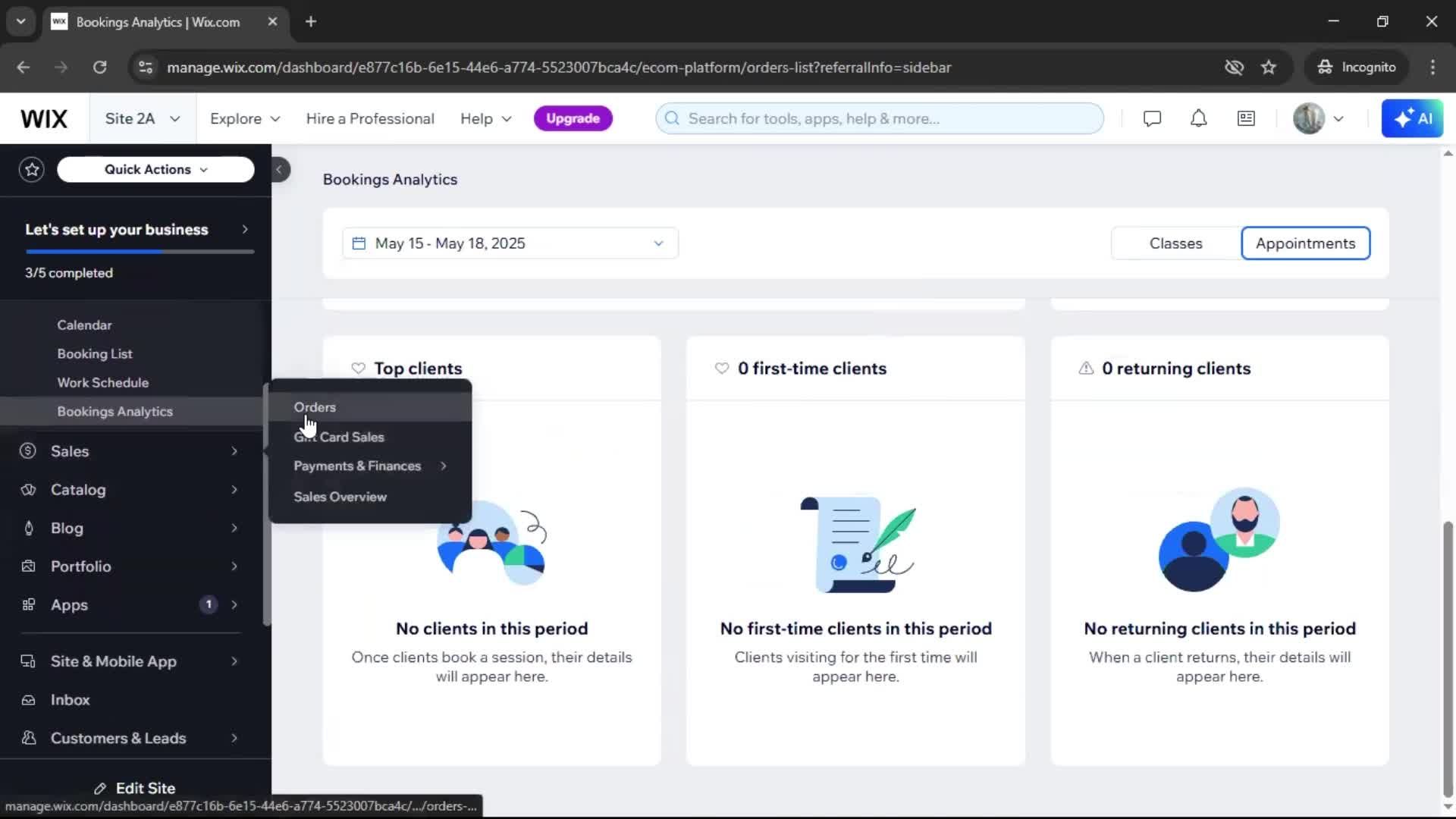Click the Wix logo
This screenshot has height=819, width=1456.
pos(44,119)
